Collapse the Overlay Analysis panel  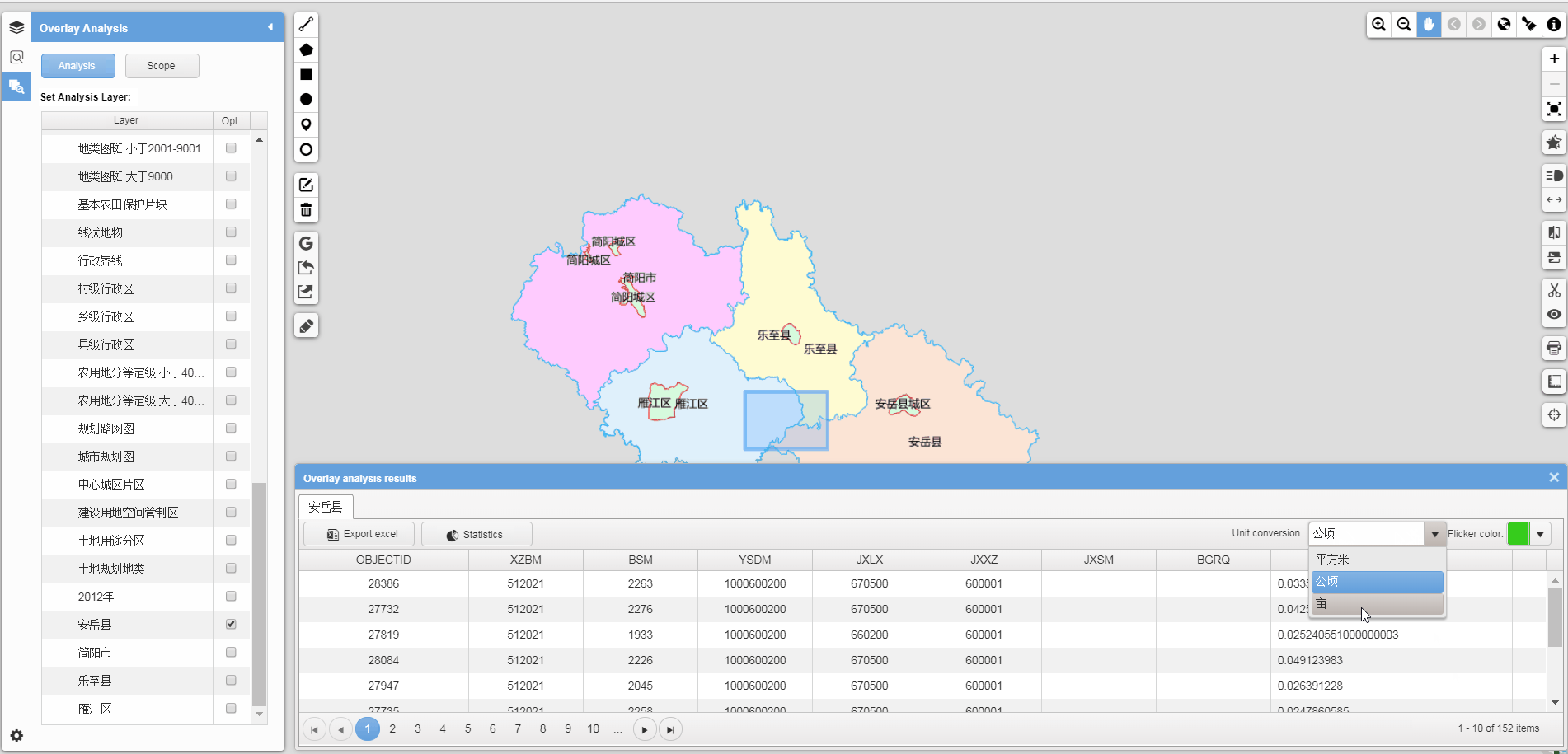[x=270, y=27]
